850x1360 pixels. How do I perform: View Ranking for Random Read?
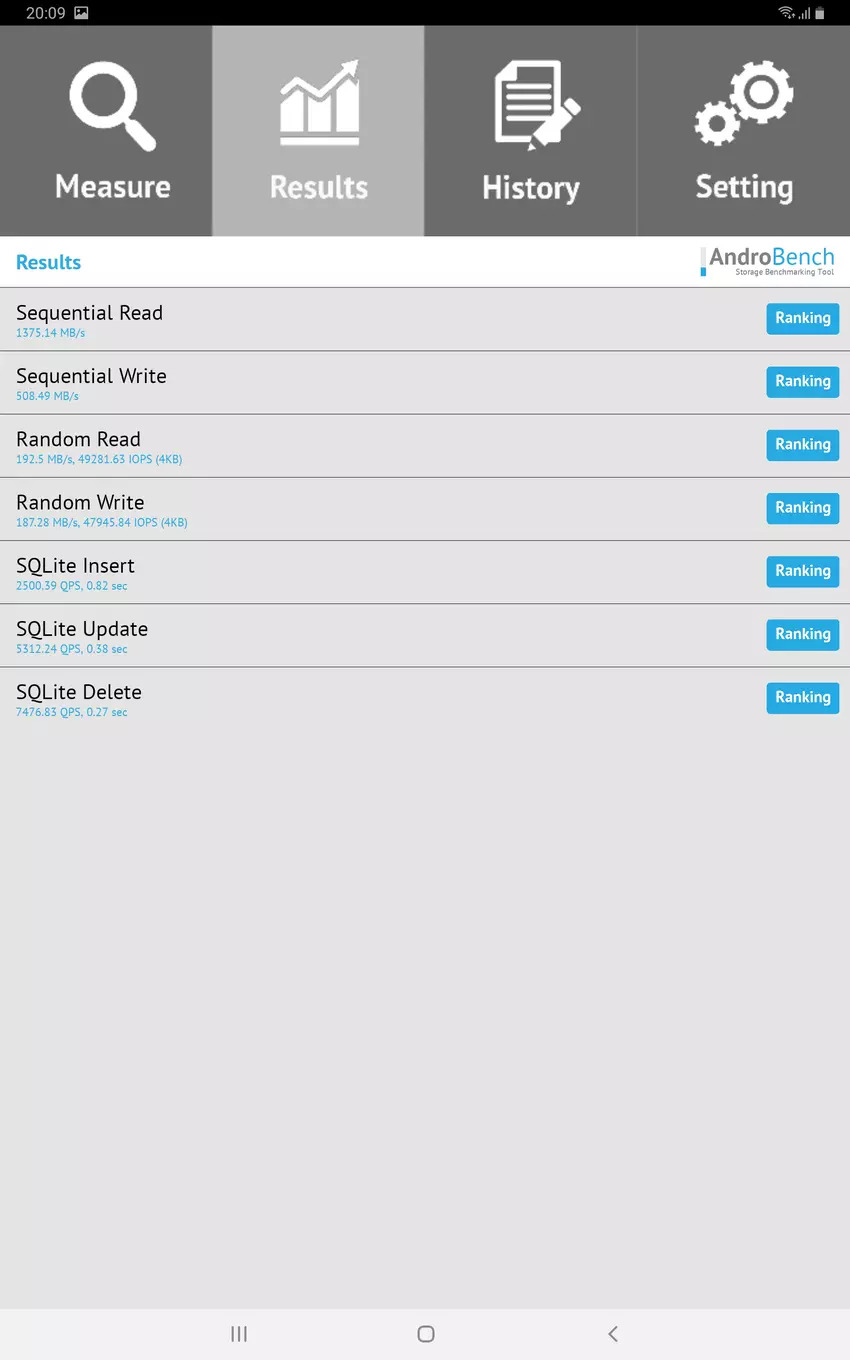coord(802,445)
